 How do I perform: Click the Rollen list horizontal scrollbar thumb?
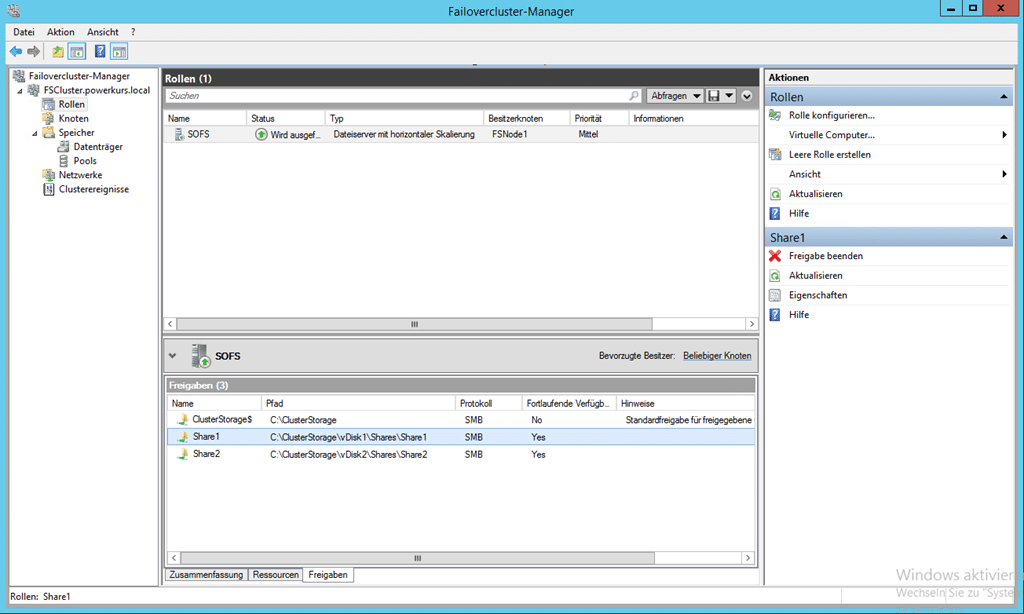click(x=414, y=324)
